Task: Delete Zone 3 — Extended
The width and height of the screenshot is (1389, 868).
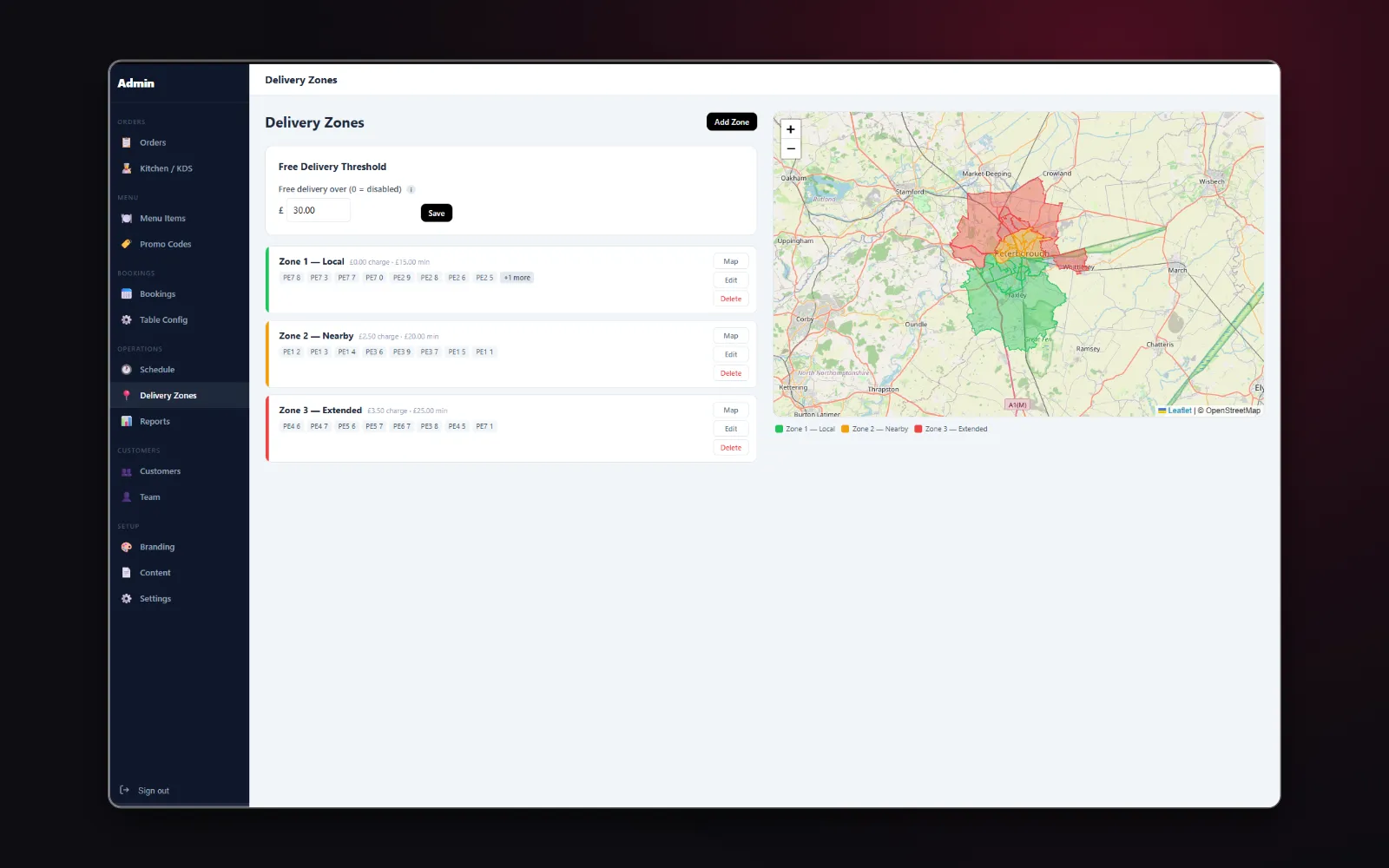Action: [731, 448]
